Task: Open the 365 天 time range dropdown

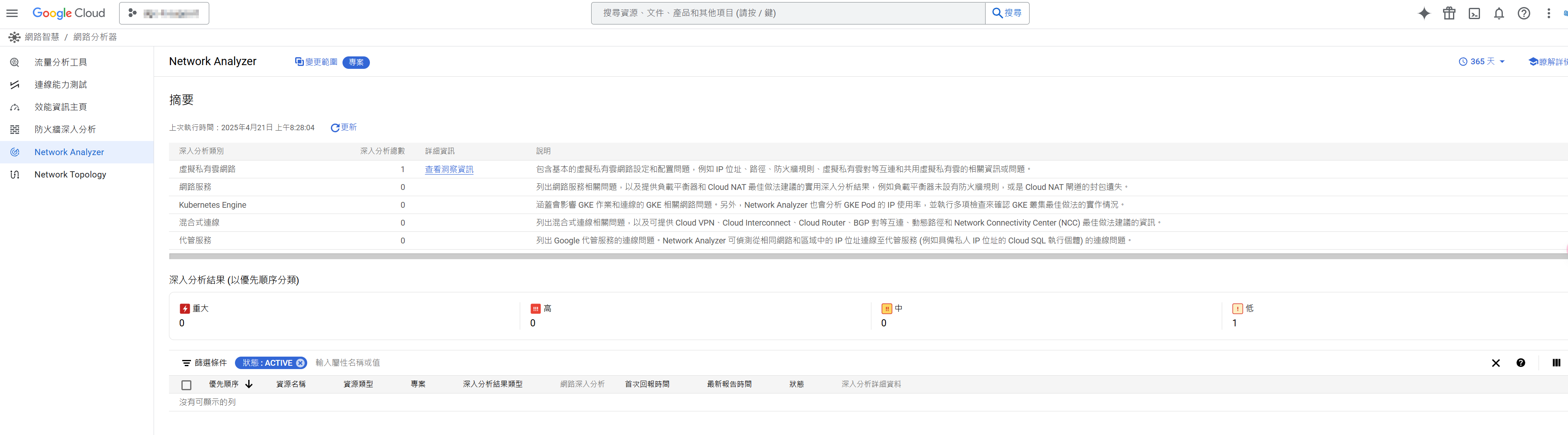Action: point(1482,61)
